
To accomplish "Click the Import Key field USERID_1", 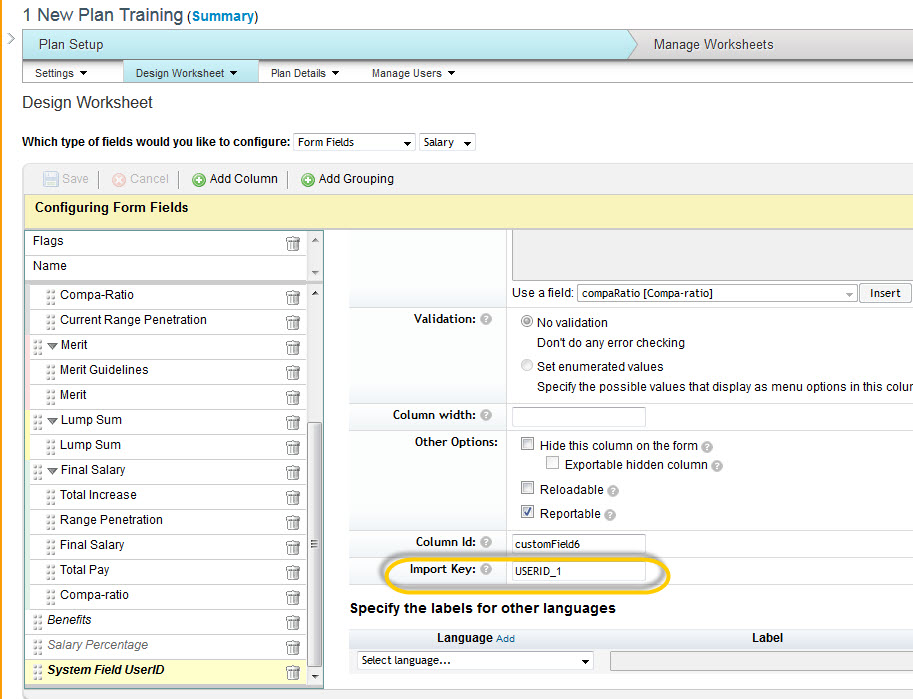I will pyautogui.click(x=579, y=570).
